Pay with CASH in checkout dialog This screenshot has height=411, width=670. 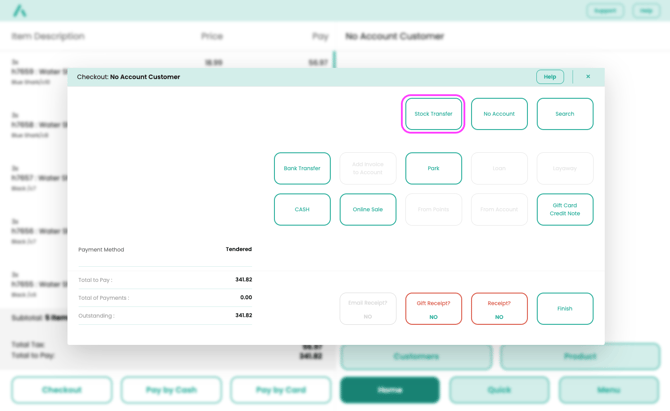[302, 209]
